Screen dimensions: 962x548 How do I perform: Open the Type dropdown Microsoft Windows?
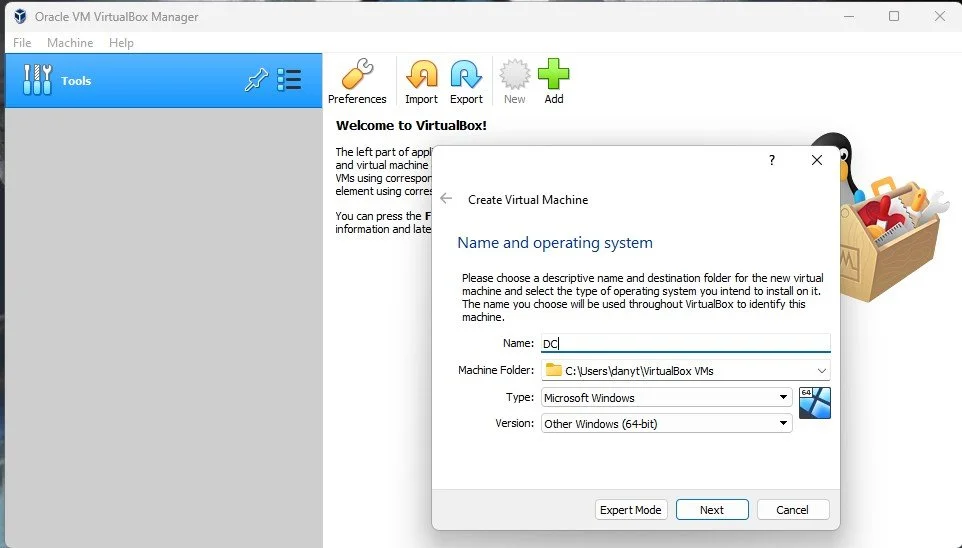[666, 398]
